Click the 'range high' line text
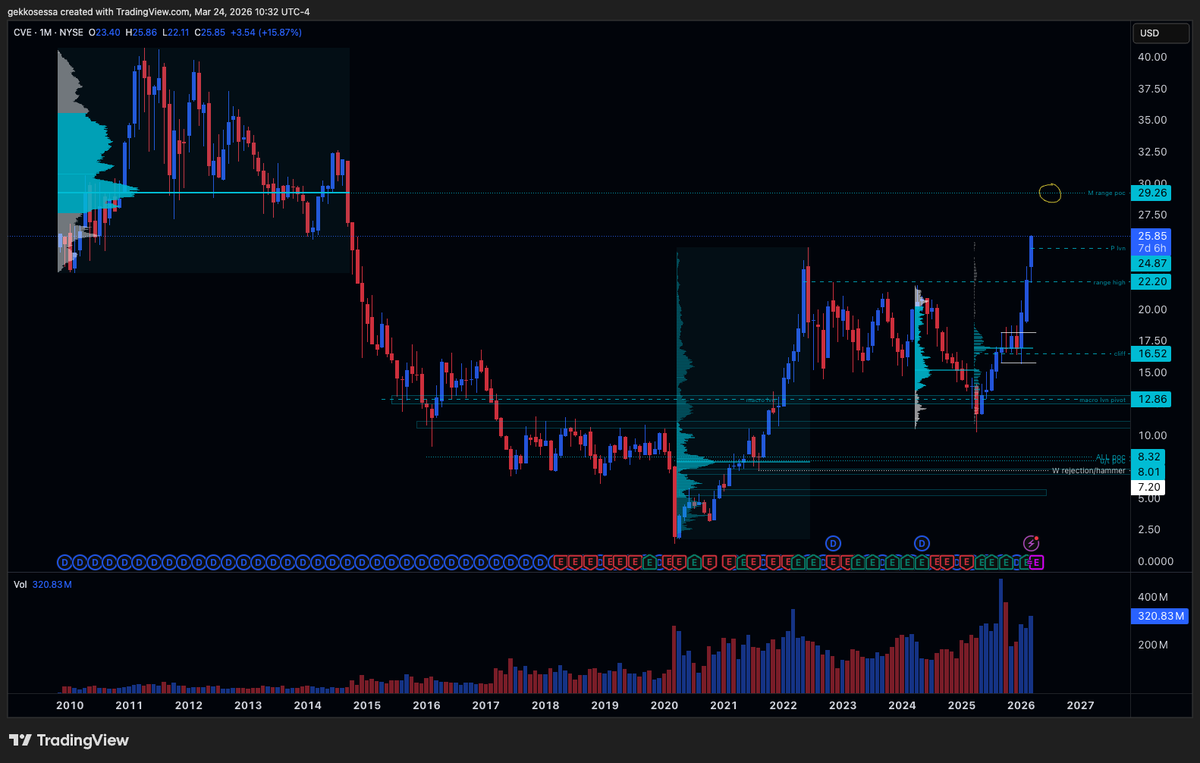 (1110, 282)
